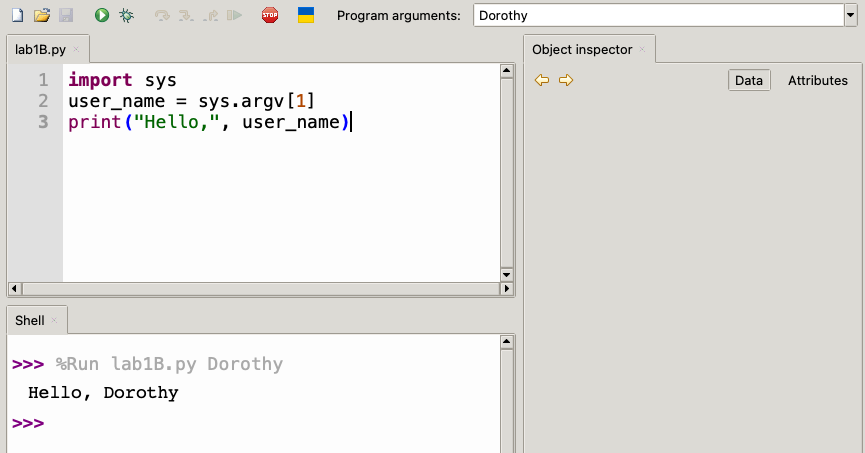This screenshot has width=865, height=453.
Task: Click the editor's horizontal scrollbar right arrow
Action: (506, 289)
